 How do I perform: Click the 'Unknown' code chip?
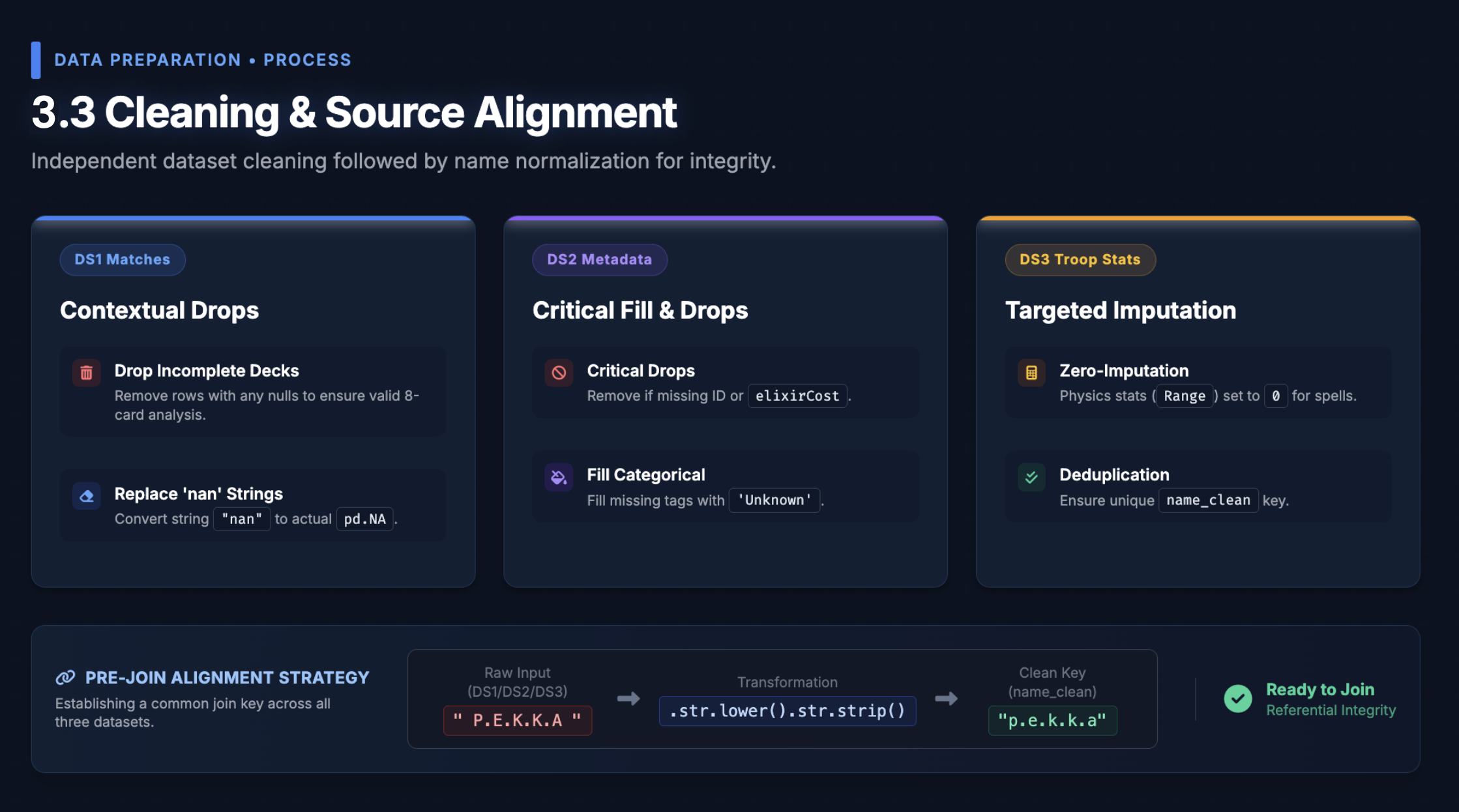[x=774, y=500]
